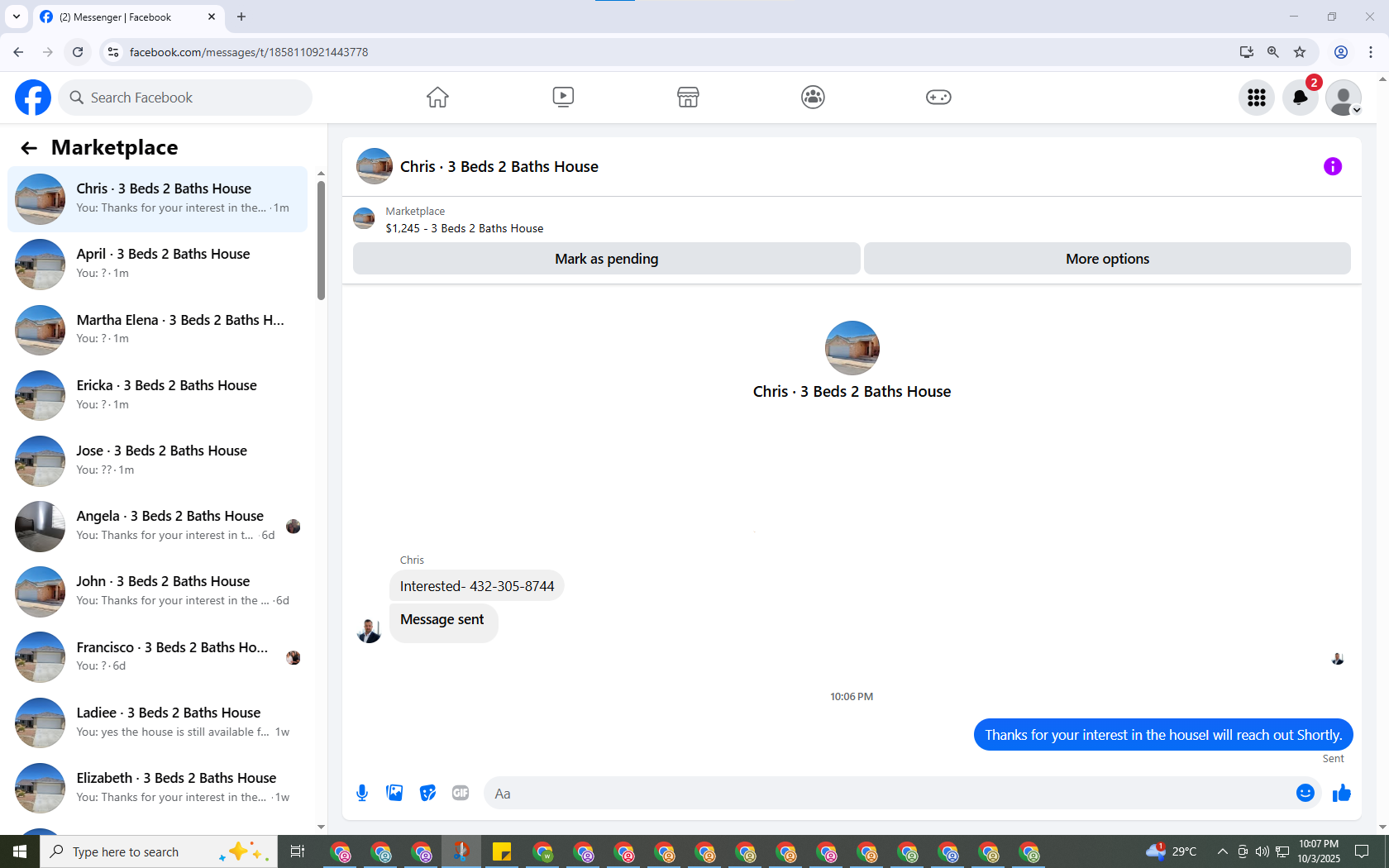Open the taskbar clock and calendar
This screenshot has height=868, width=1389.
tap(1319, 851)
